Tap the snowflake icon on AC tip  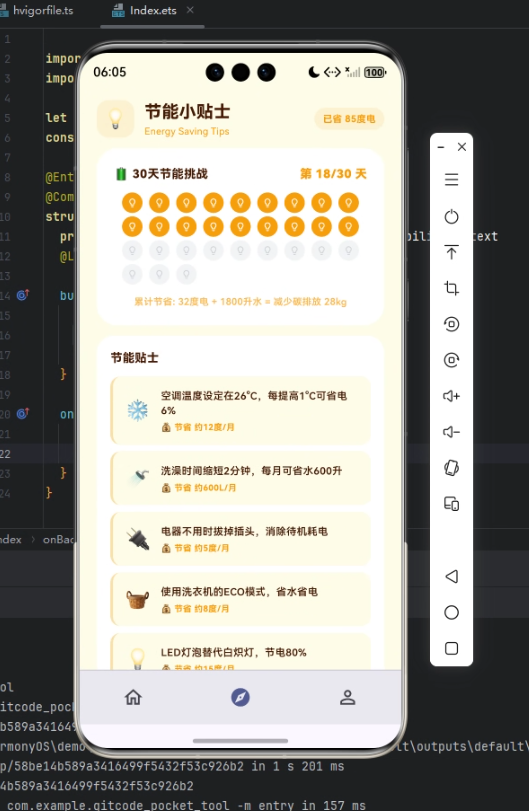138,410
